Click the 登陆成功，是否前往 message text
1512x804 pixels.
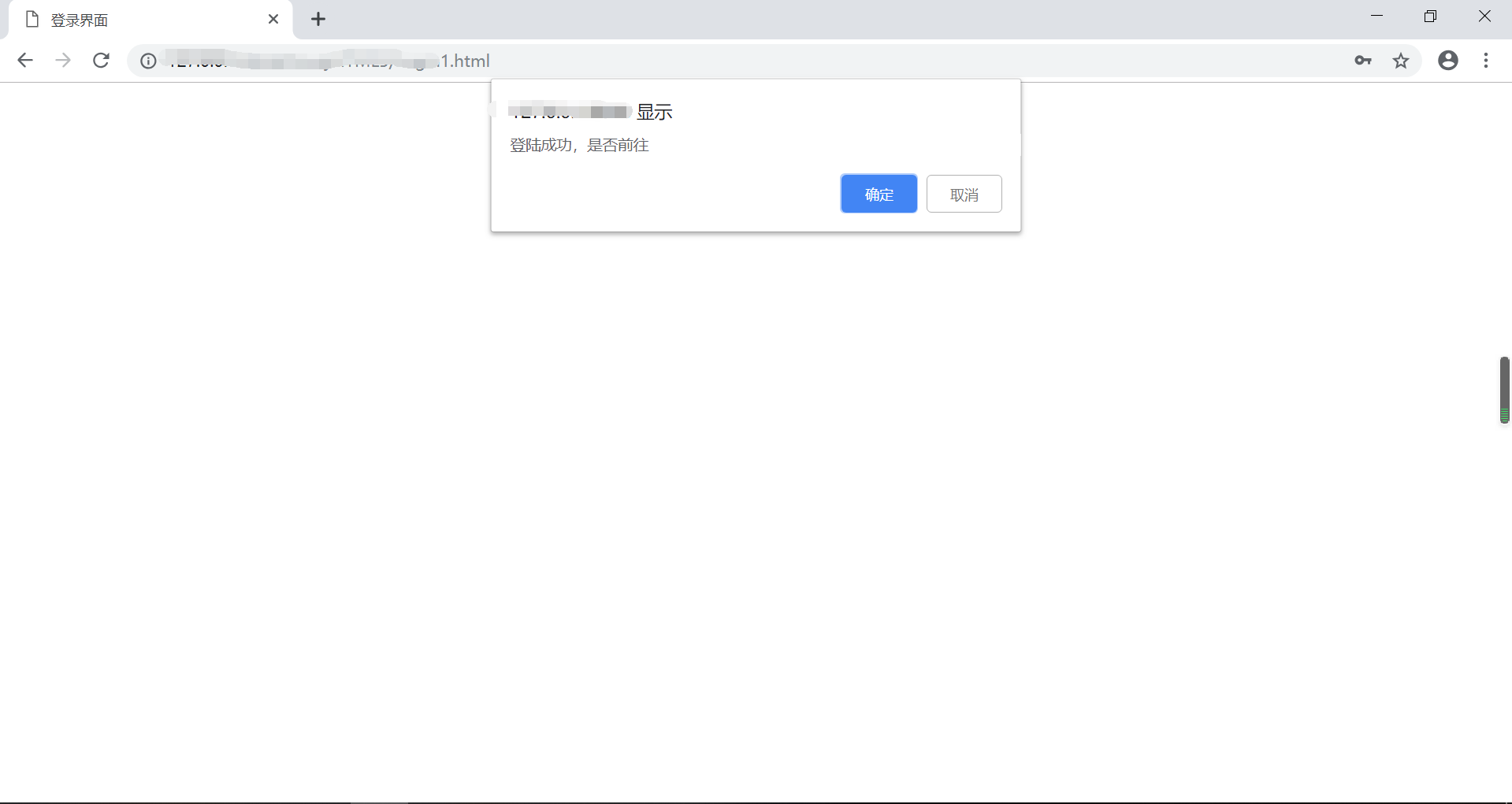click(x=579, y=145)
